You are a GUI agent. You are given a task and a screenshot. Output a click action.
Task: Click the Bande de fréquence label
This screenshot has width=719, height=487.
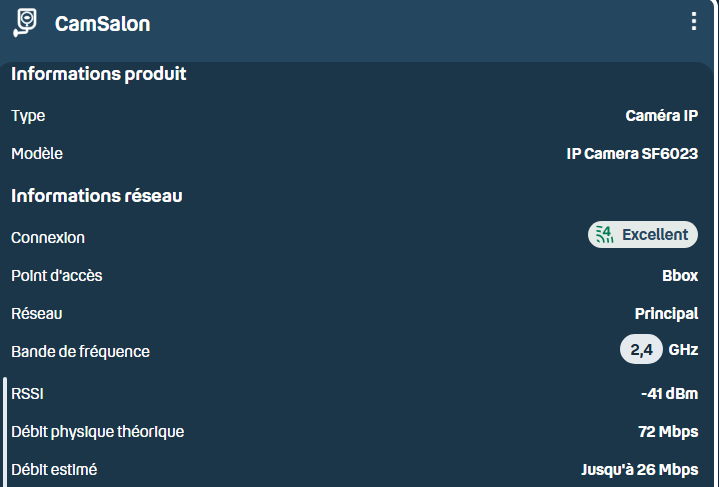(x=80, y=352)
